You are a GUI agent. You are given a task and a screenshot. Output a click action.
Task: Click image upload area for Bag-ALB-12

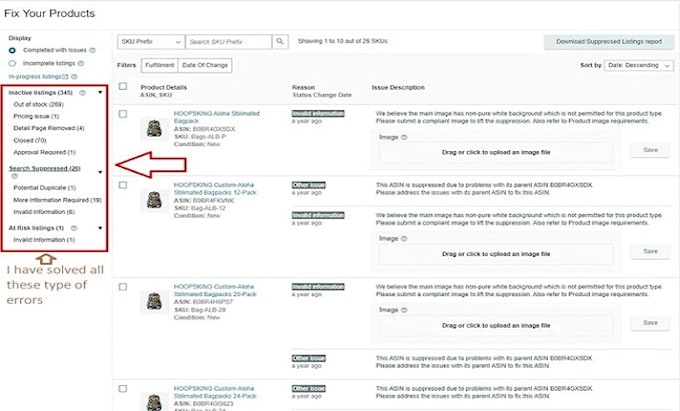[496, 254]
